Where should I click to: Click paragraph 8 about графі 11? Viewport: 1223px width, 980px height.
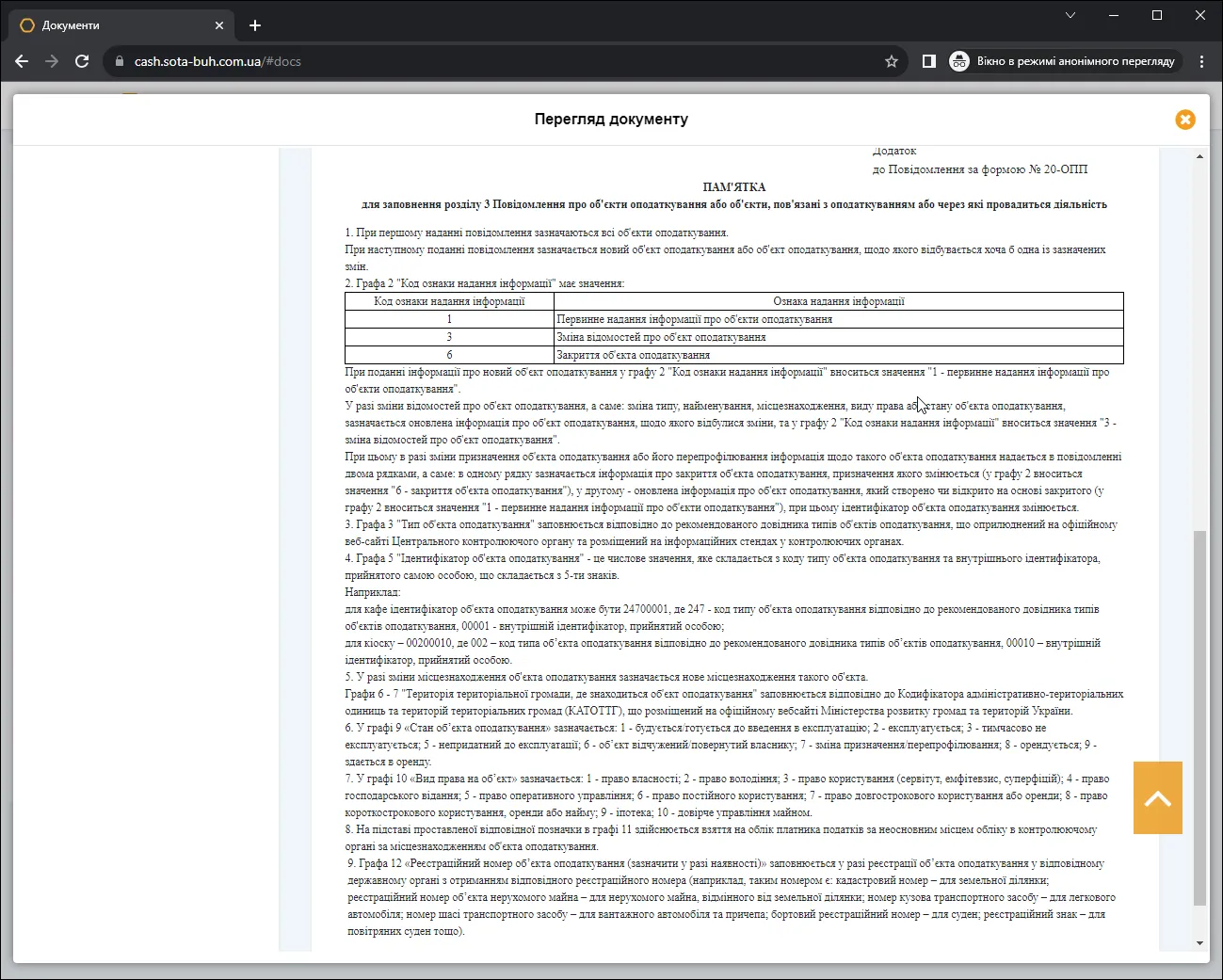721,838
